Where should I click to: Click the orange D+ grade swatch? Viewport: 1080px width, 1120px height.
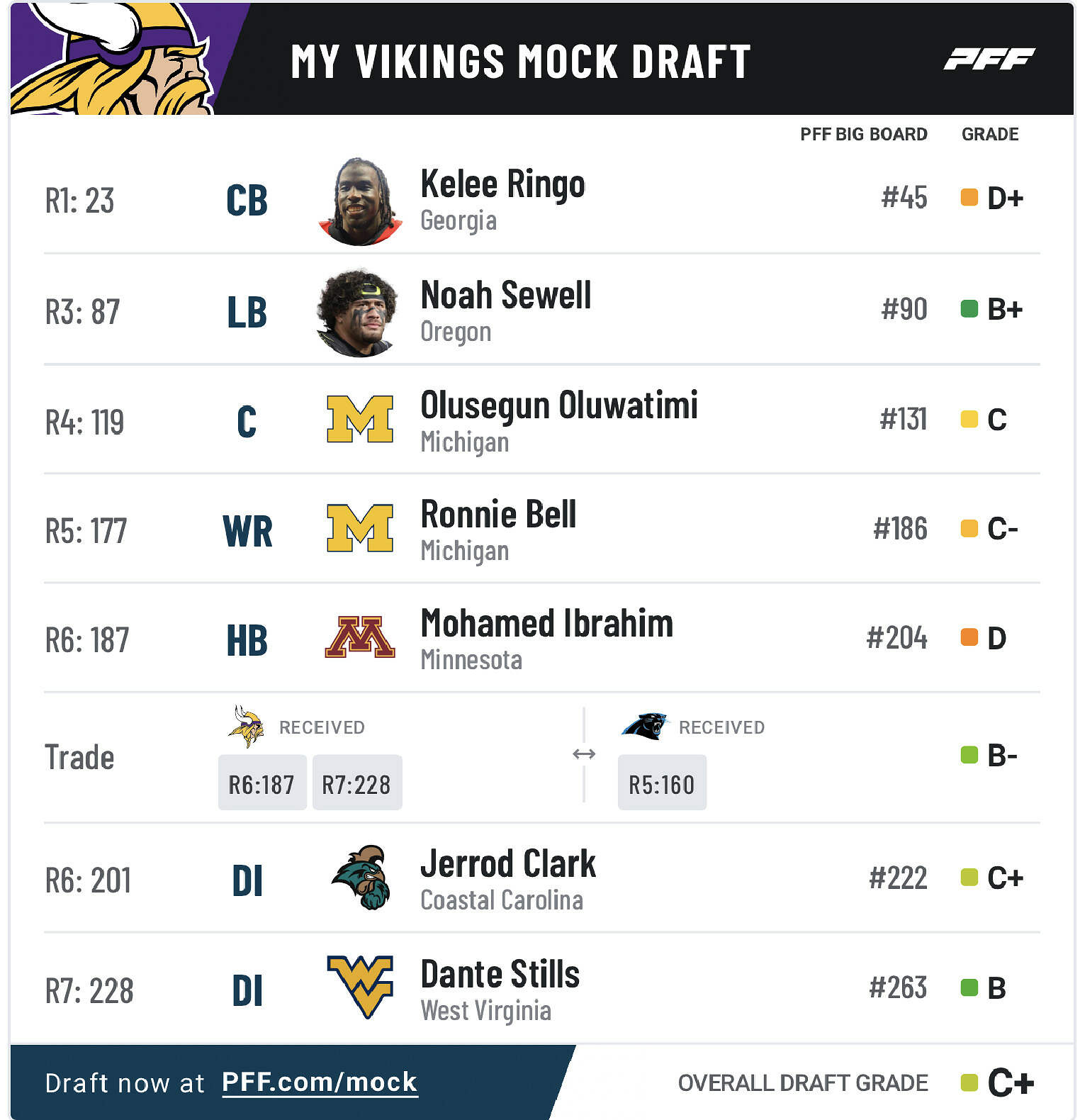click(969, 198)
